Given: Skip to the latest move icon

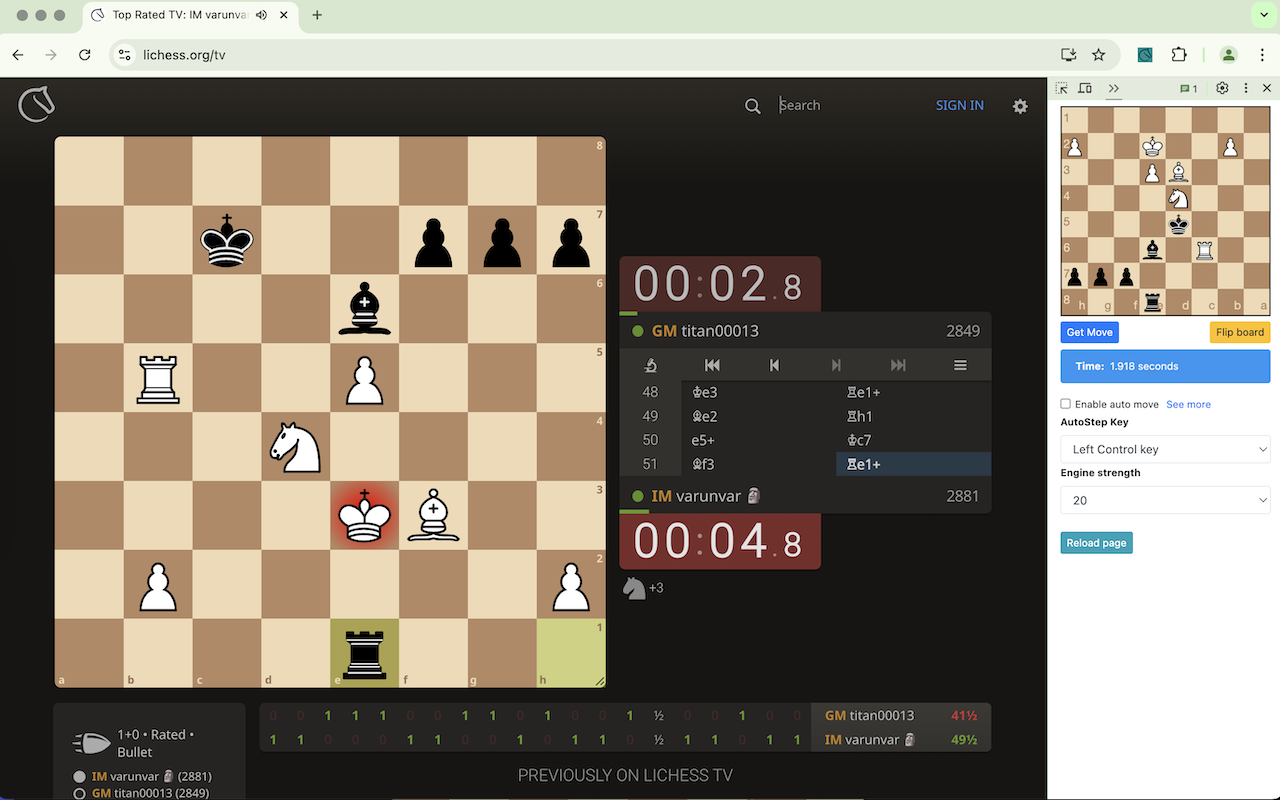Looking at the screenshot, I should [x=898, y=365].
